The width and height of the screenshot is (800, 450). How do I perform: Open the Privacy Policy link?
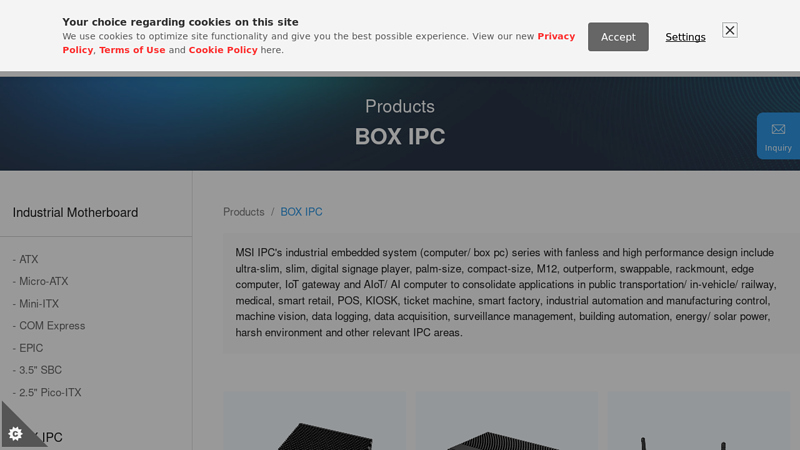click(556, 36)
